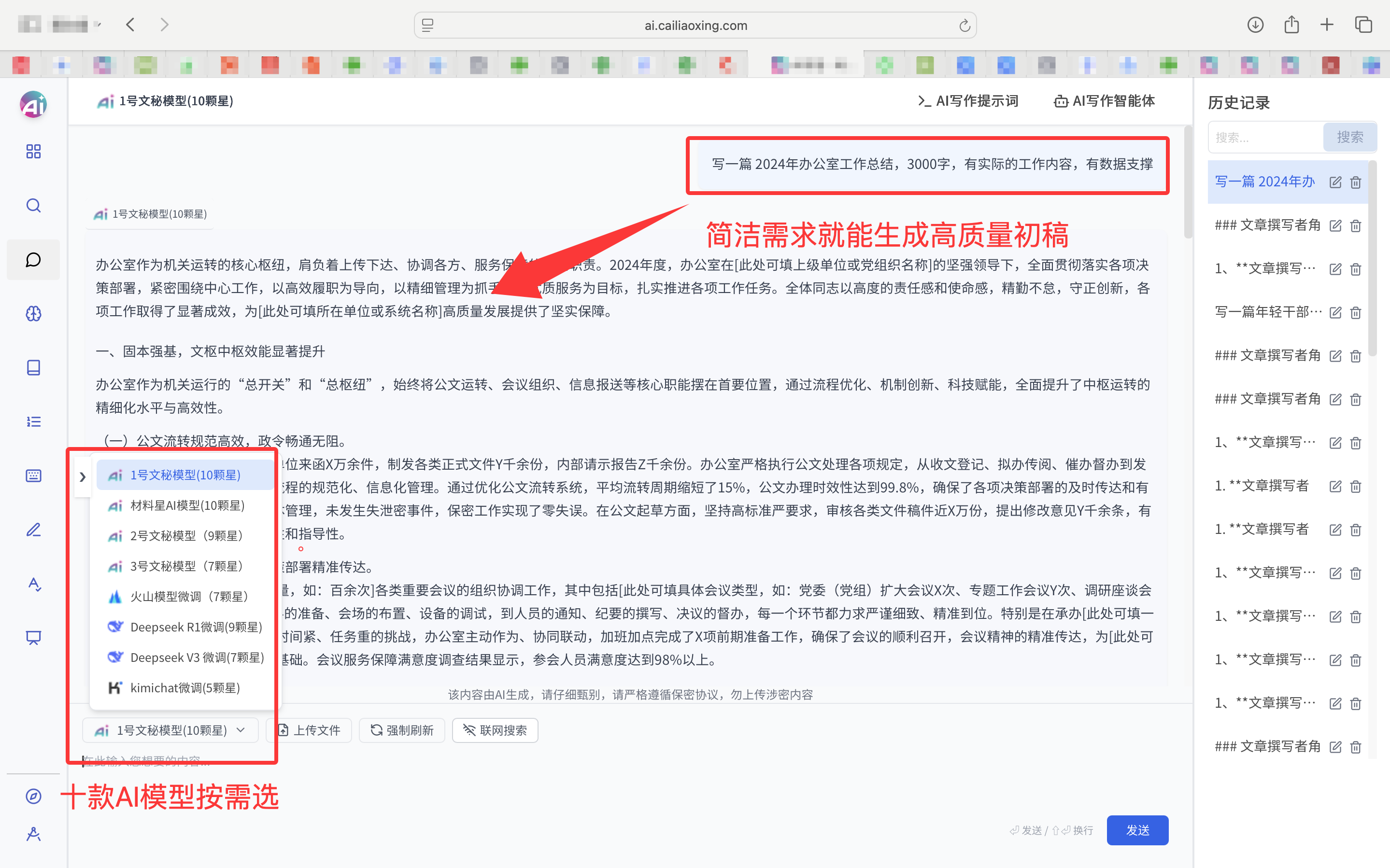
Task: Select 火山模型微调（7颗星）
Action: coord(185,597)
